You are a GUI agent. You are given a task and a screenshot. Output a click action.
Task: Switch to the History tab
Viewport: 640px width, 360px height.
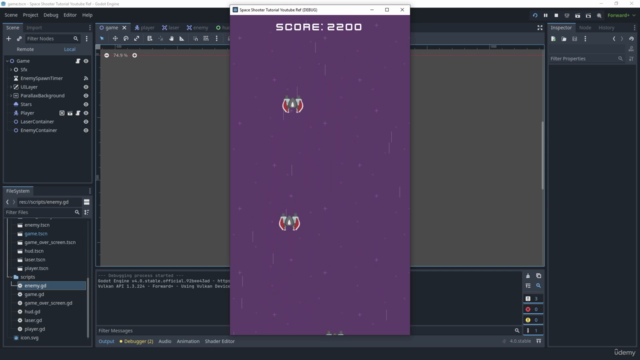pos(606,28)
